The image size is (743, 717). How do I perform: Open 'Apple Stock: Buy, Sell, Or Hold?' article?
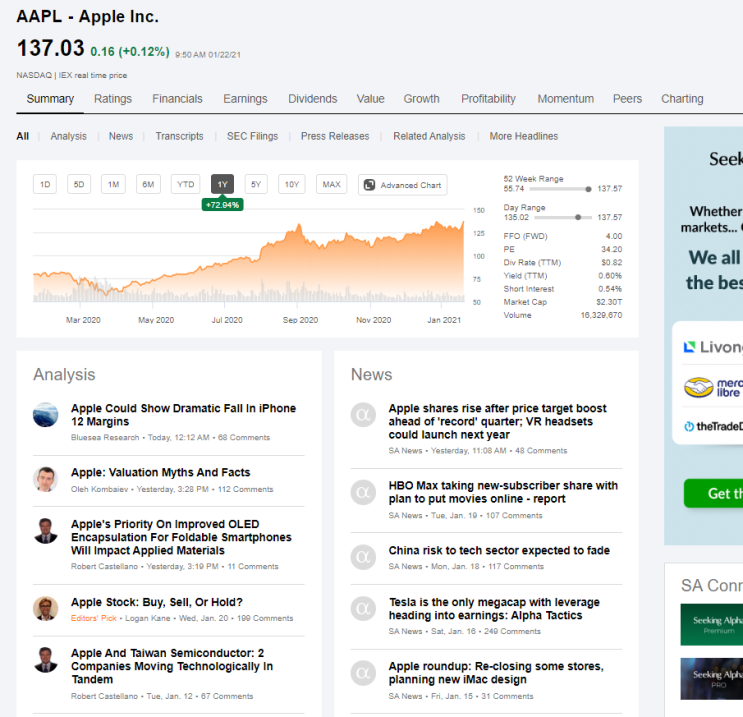click(x=157, y=602)
